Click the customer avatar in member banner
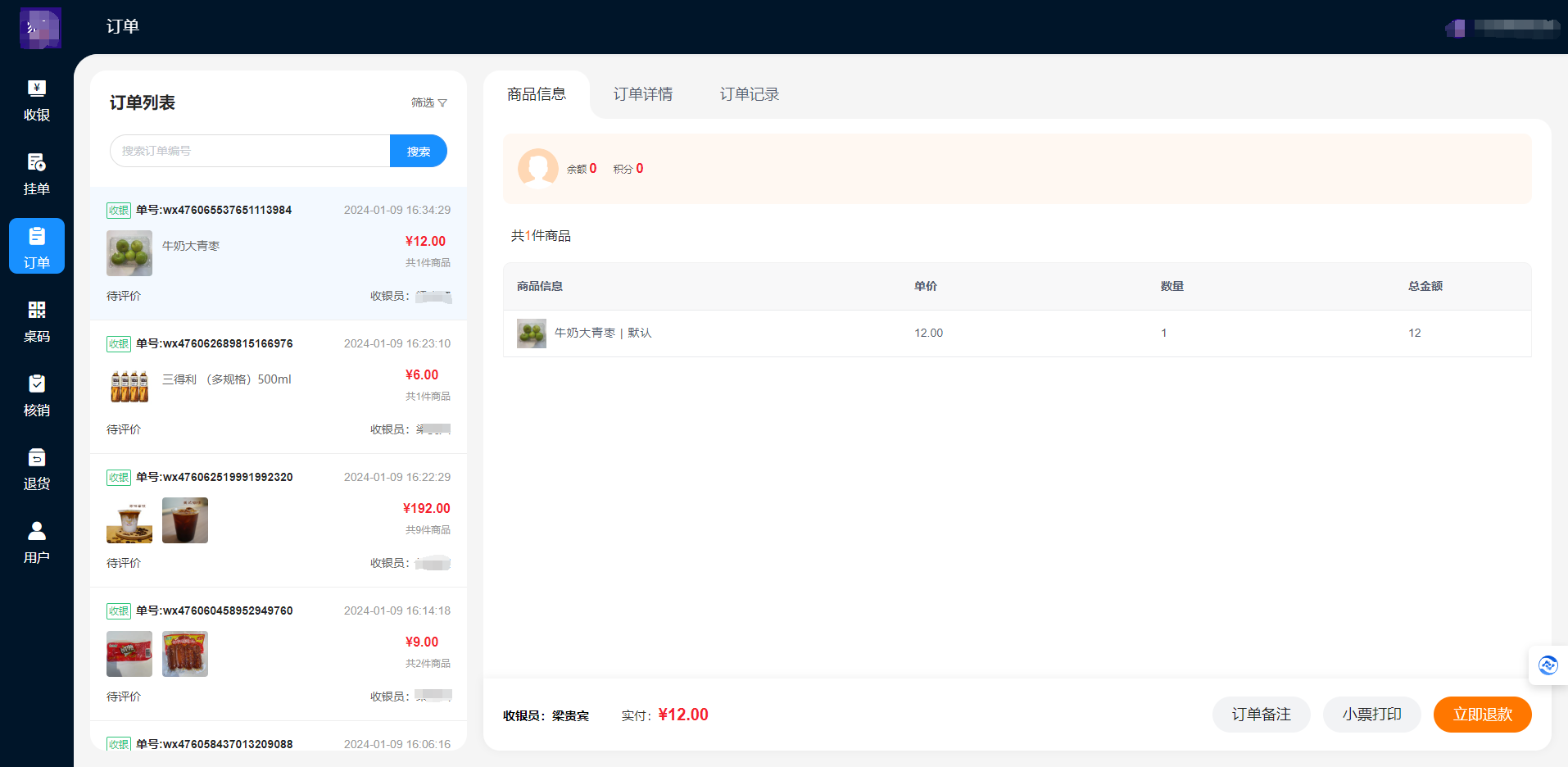The image size is (1568, 767). (x=537, y=168)
